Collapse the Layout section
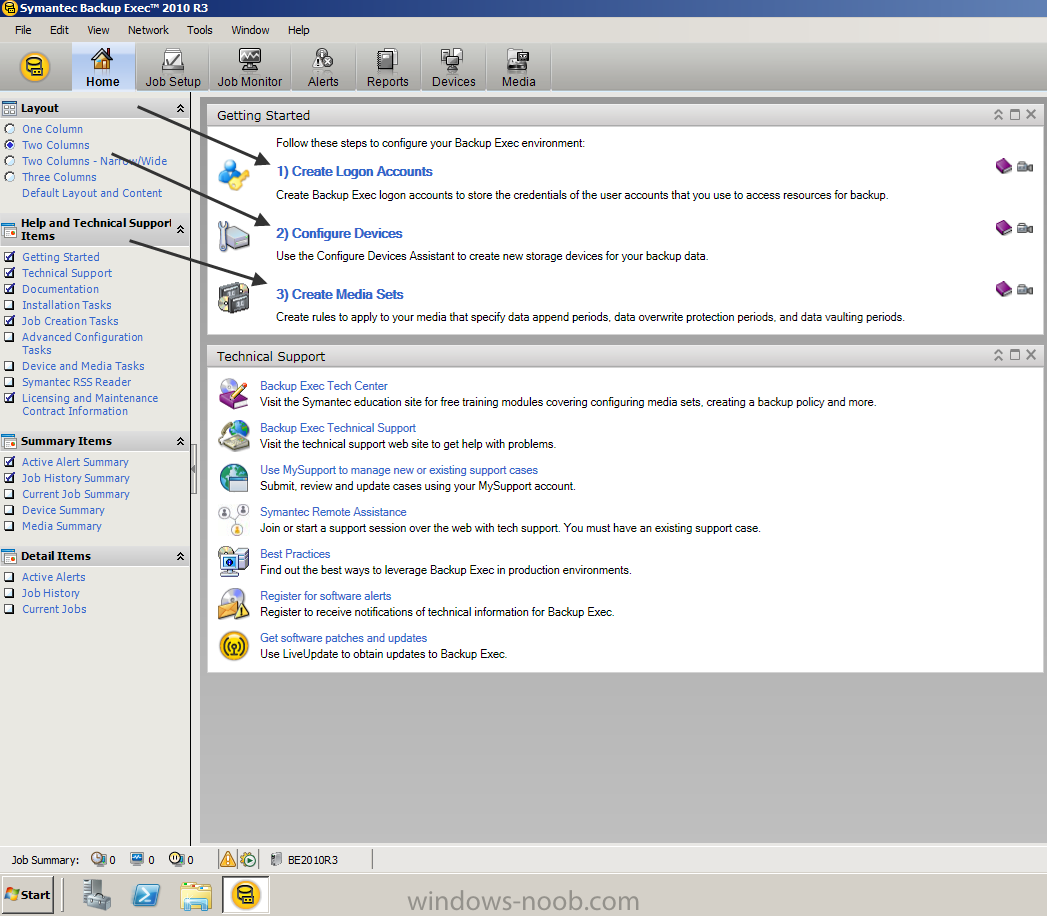The width and height of the screenshot is (1047, 916). (180, 108)
